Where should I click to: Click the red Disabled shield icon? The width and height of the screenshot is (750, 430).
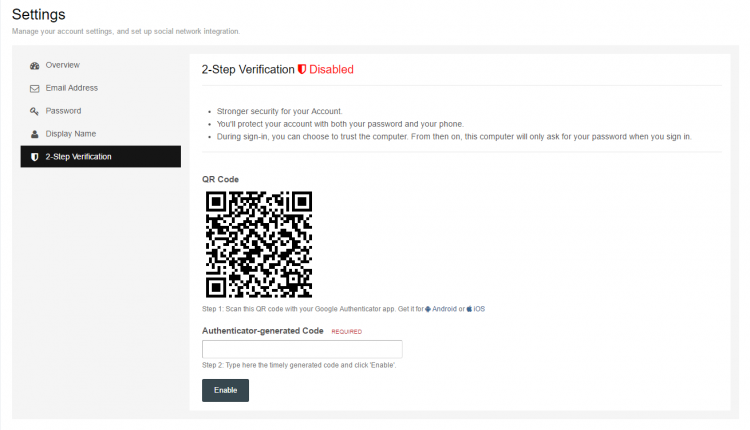pyautogui.click(x=302, y=69)
